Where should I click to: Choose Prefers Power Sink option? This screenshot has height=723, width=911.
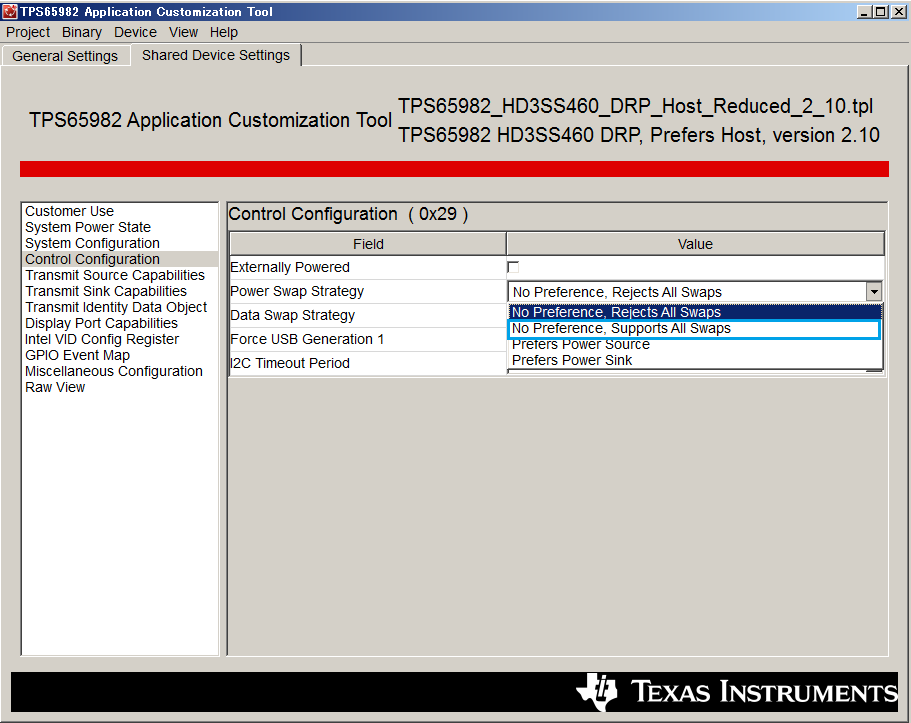[695, 360]
